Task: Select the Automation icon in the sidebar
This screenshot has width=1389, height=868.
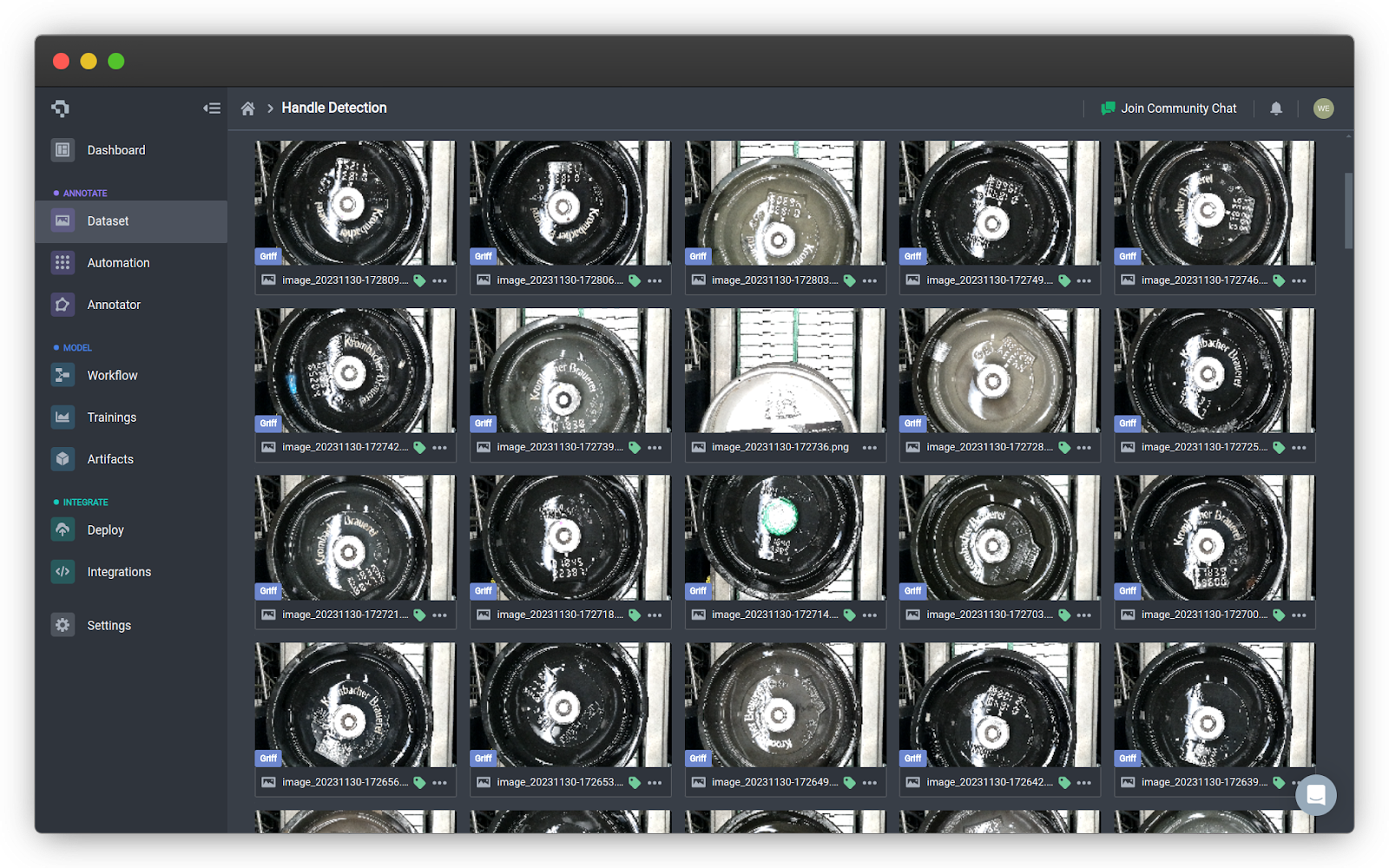Action: point(62,262)
